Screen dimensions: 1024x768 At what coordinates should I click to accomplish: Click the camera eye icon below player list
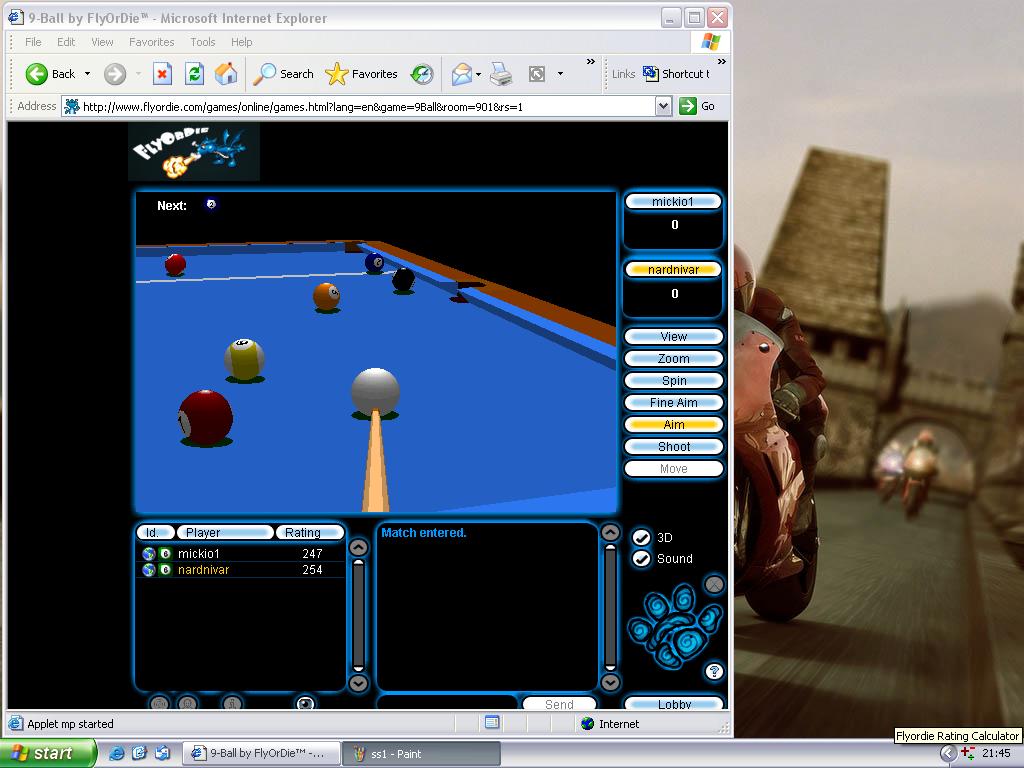[305, 703]
